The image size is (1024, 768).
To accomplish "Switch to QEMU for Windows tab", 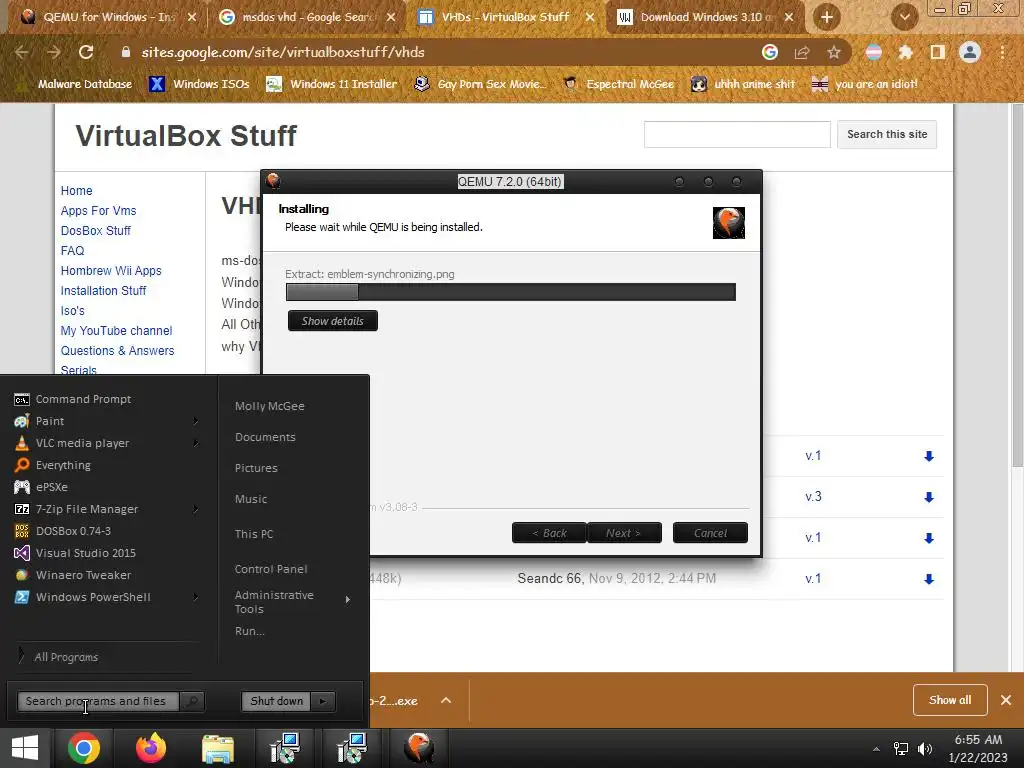I will click(x=108, y=17).
